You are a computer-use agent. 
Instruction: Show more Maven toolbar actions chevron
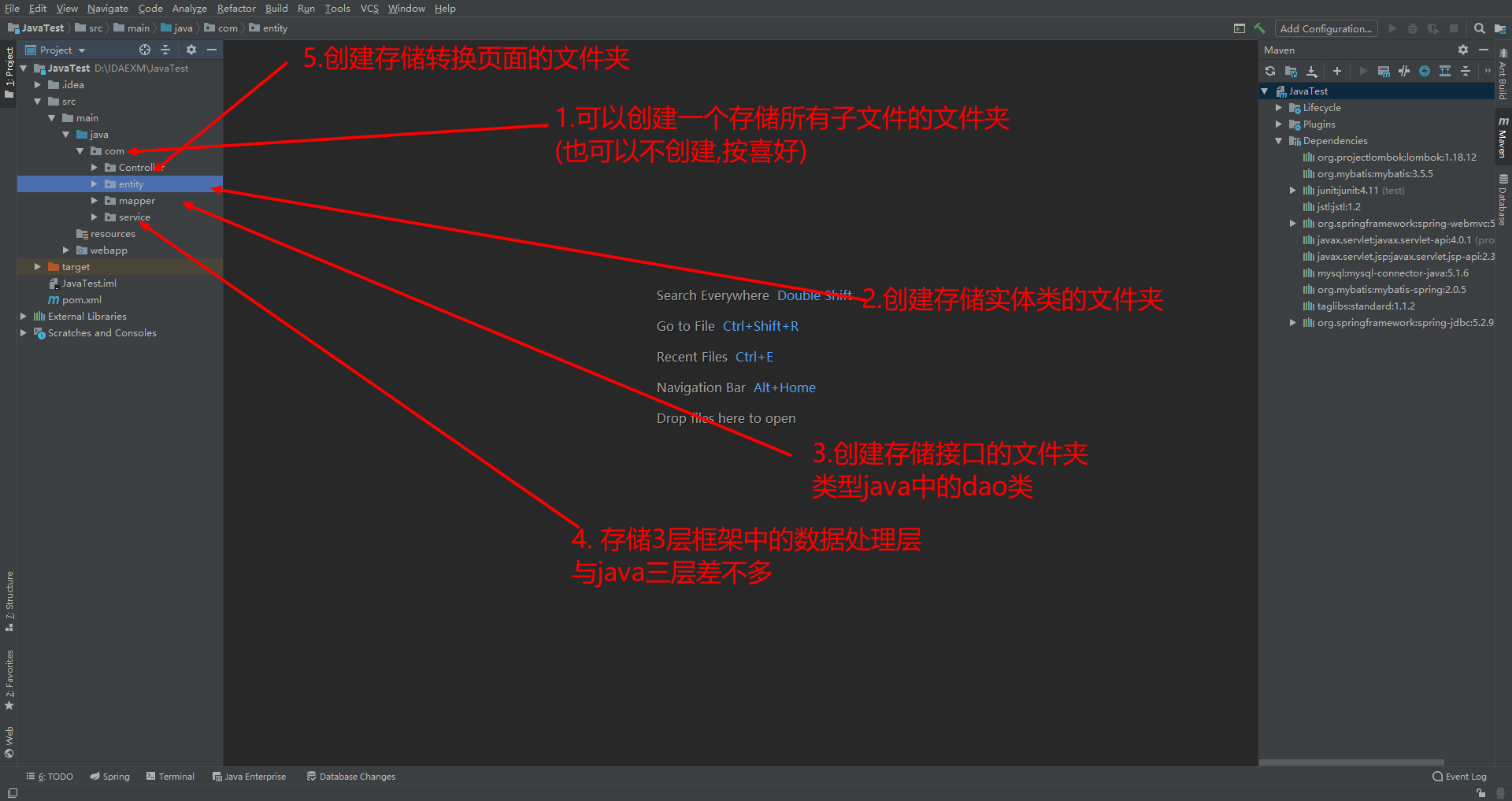point(1488,71)
